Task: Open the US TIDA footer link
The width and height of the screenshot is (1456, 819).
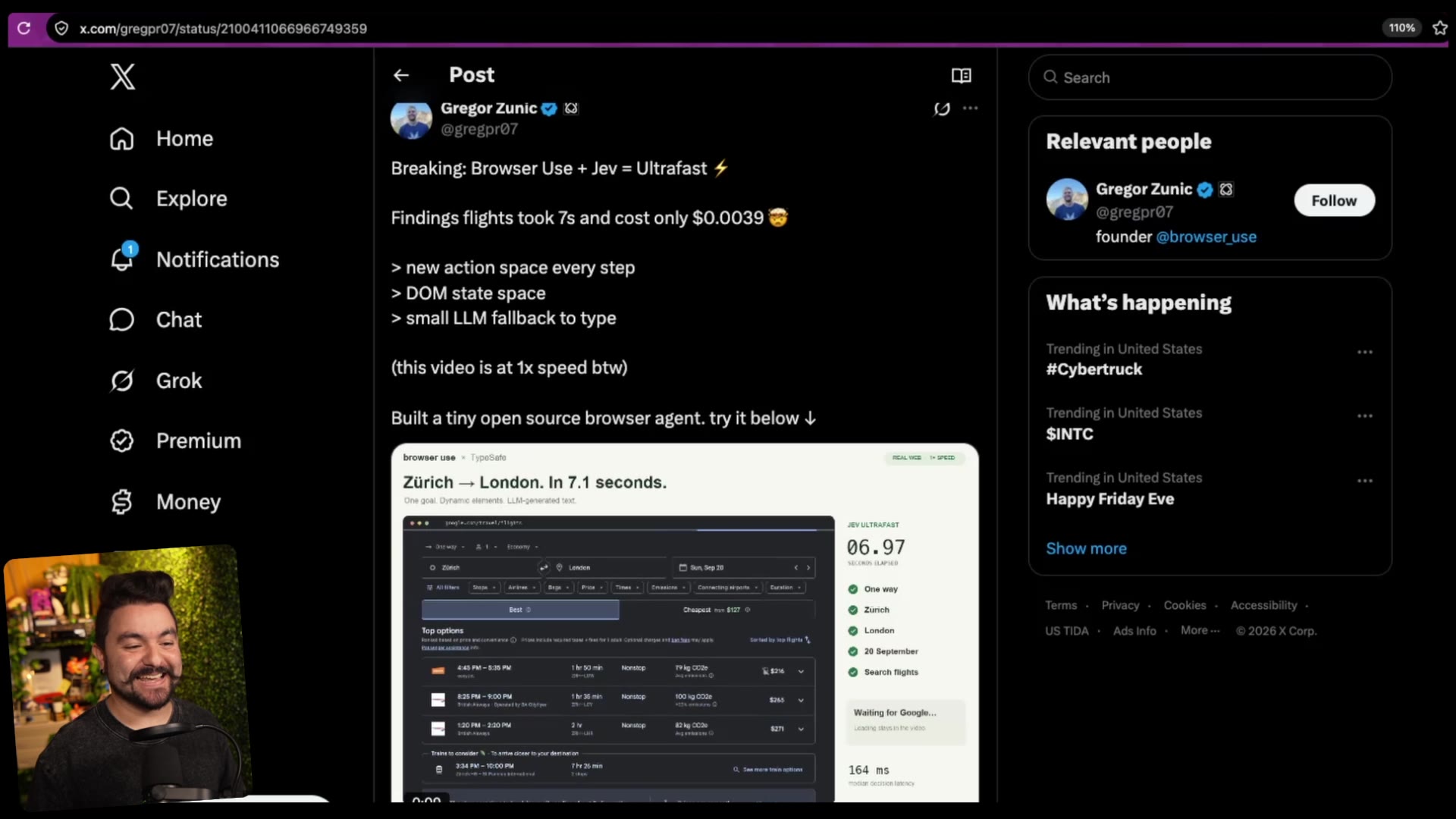Action: click(x=1066, y=631)
